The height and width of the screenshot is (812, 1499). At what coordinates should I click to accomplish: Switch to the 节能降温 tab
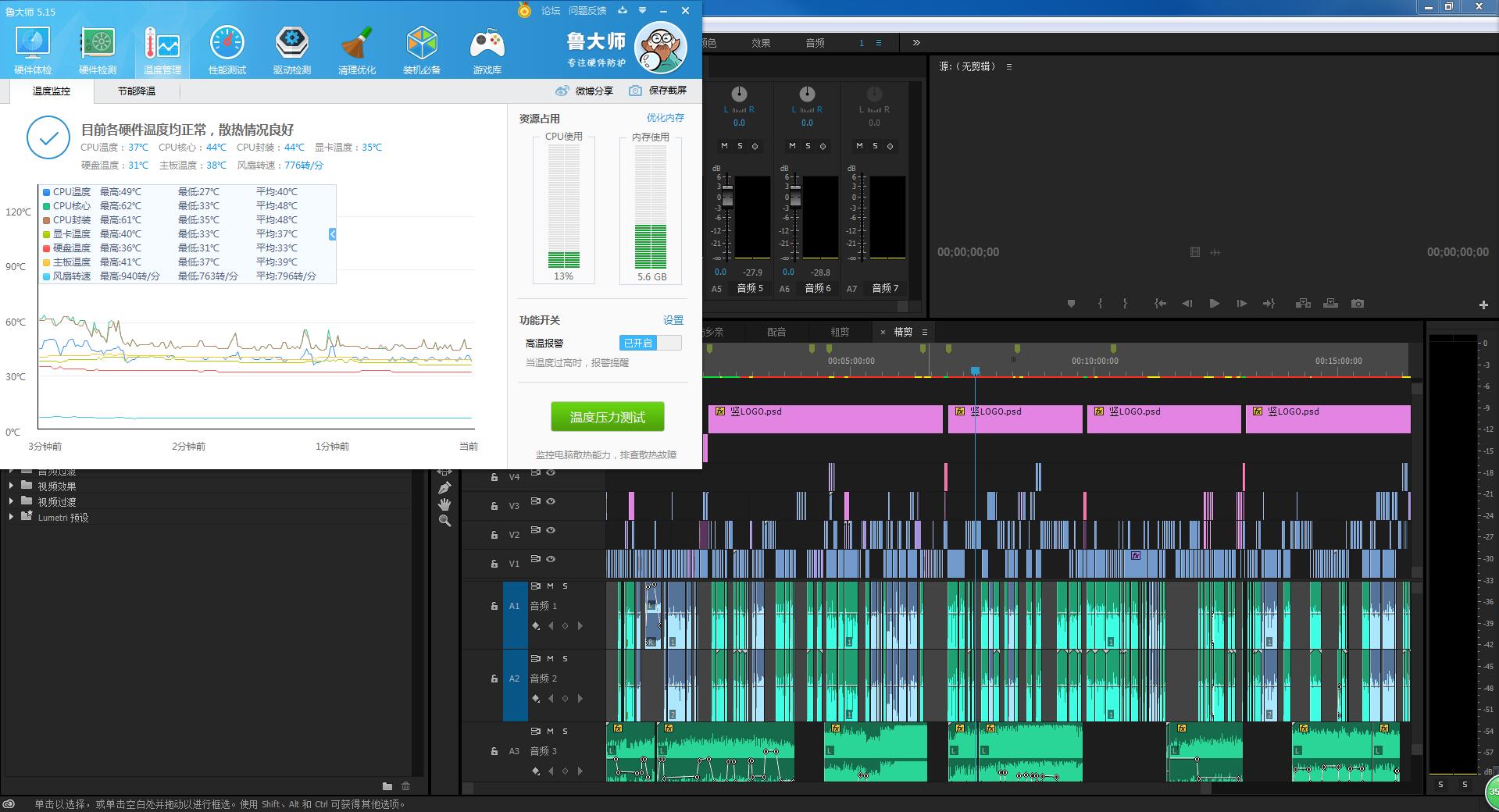[137, 91]
